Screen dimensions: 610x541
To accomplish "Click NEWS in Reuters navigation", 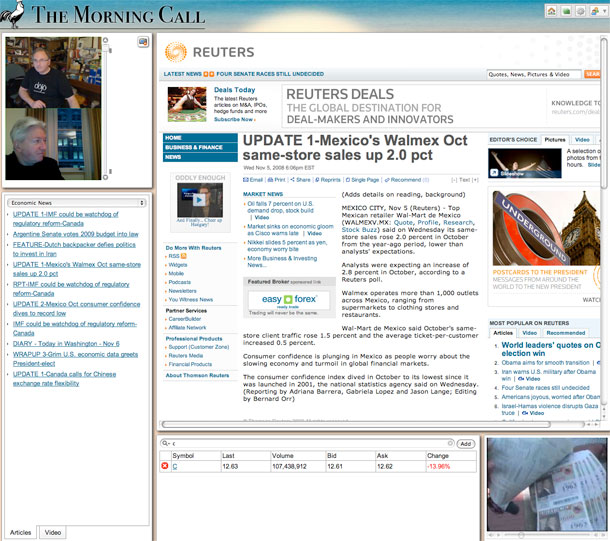I will (x=200, y=157).
